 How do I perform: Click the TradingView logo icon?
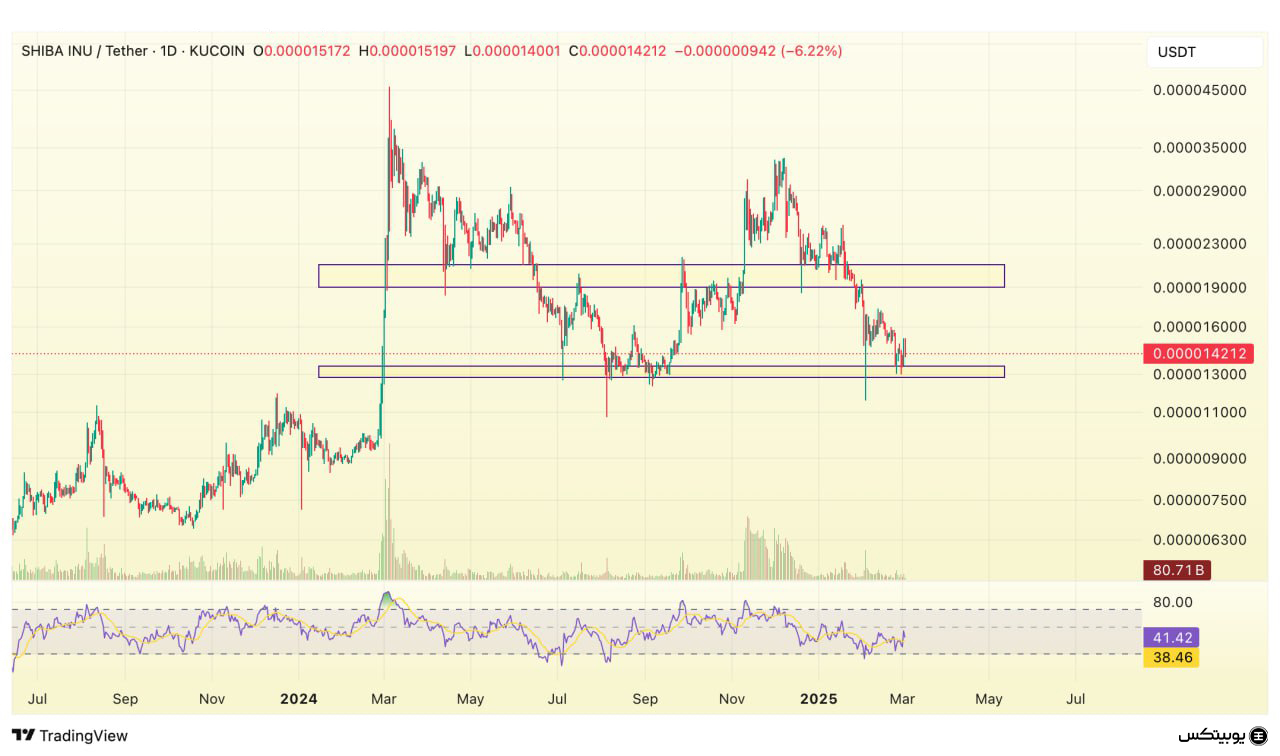(x=23, y=736)
